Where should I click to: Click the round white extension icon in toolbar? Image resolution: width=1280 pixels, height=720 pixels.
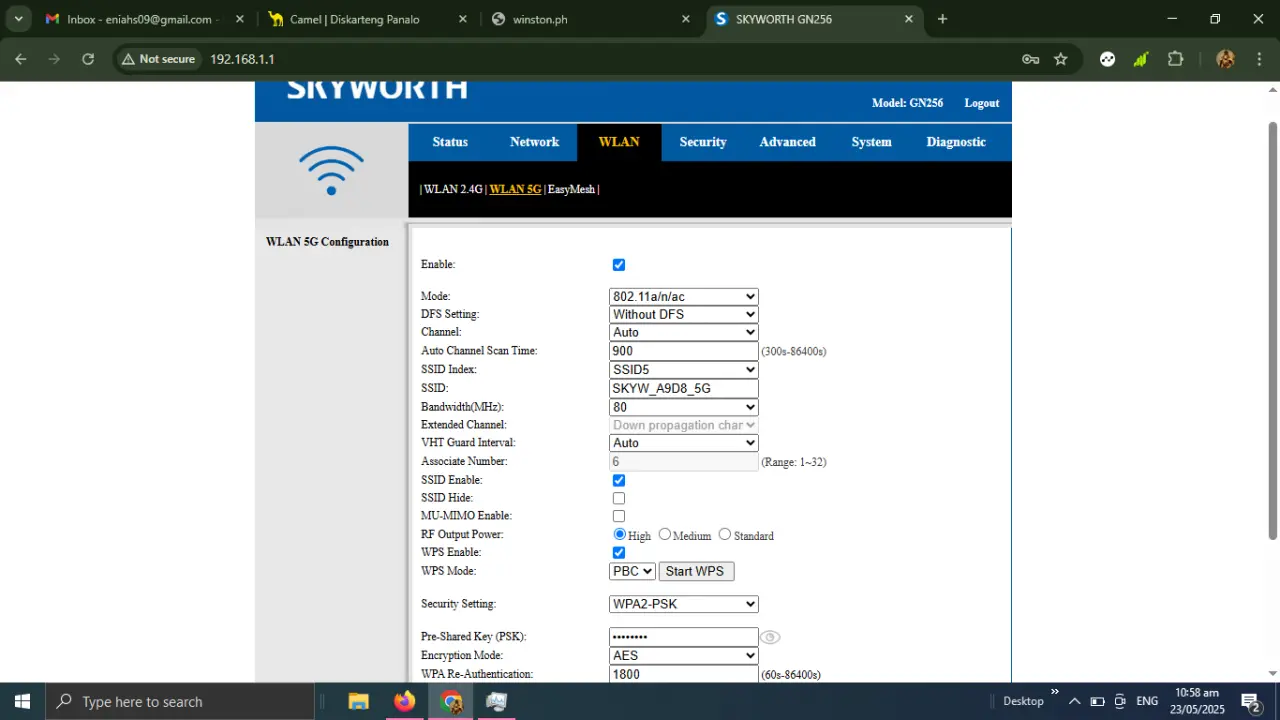coord(1107,59)
